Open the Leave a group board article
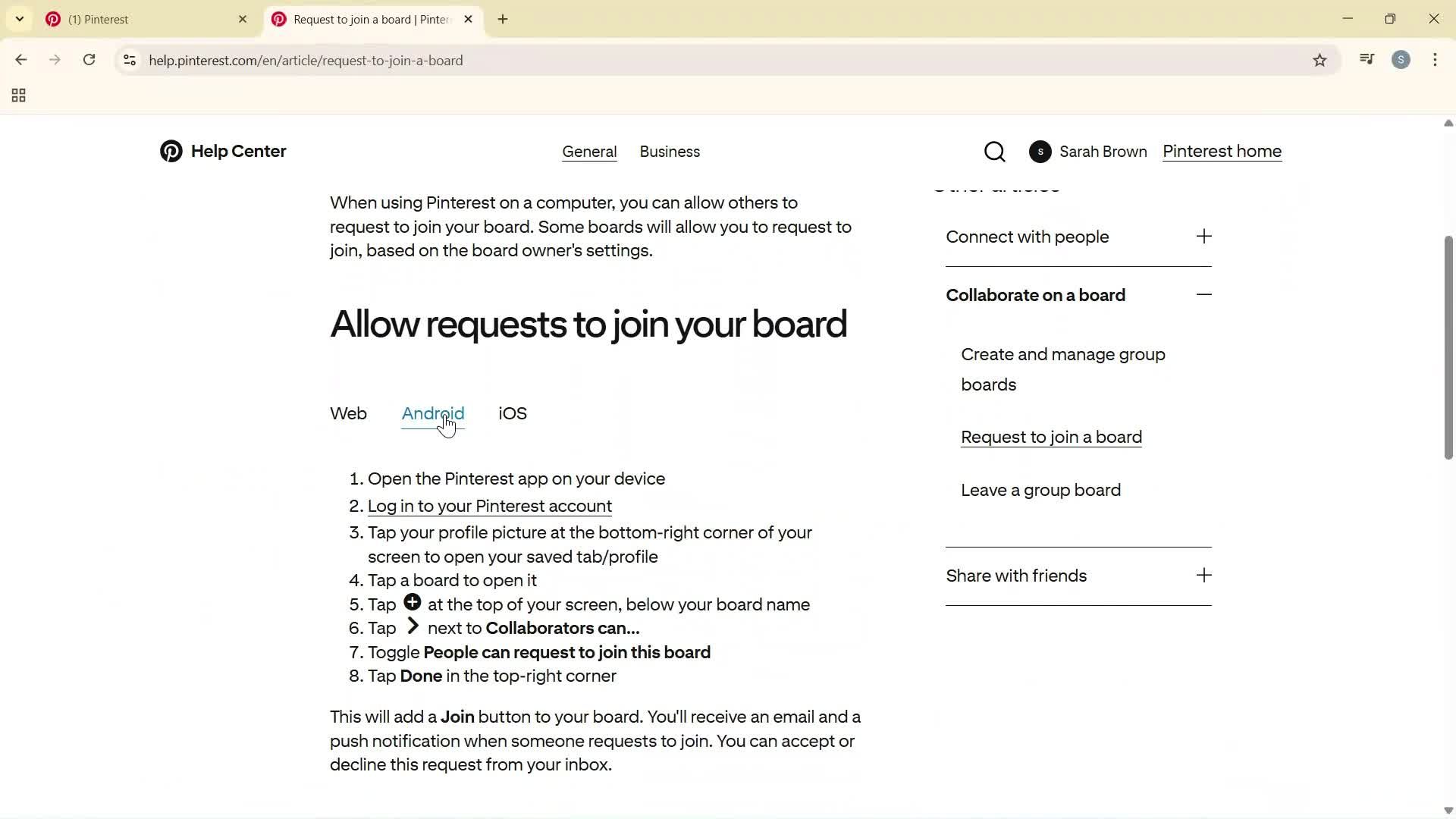 [x=1040, y=490]
